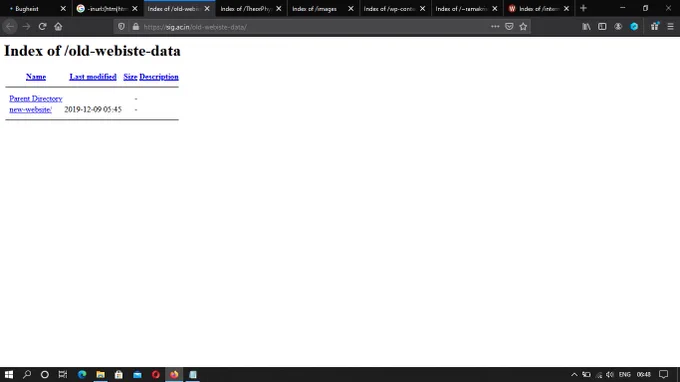The image size is (680, 382).
Task: Open the Library bookmarks panel
Action: click(586, 27)
